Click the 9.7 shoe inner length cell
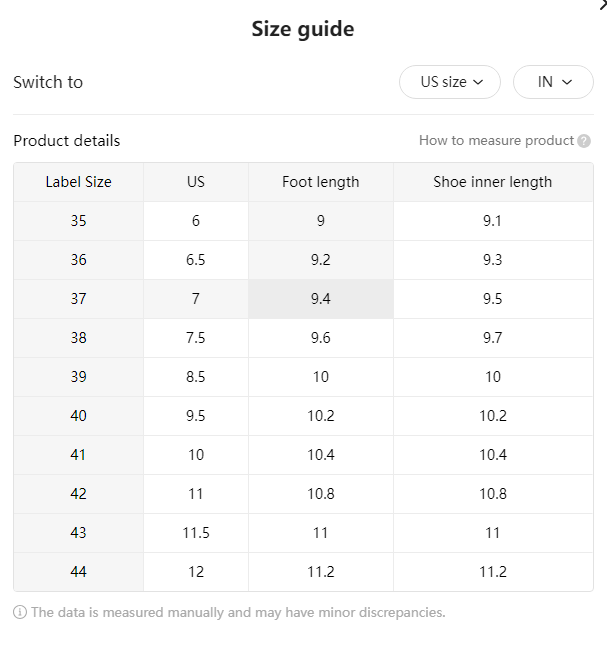 click(x=493, y=338)
